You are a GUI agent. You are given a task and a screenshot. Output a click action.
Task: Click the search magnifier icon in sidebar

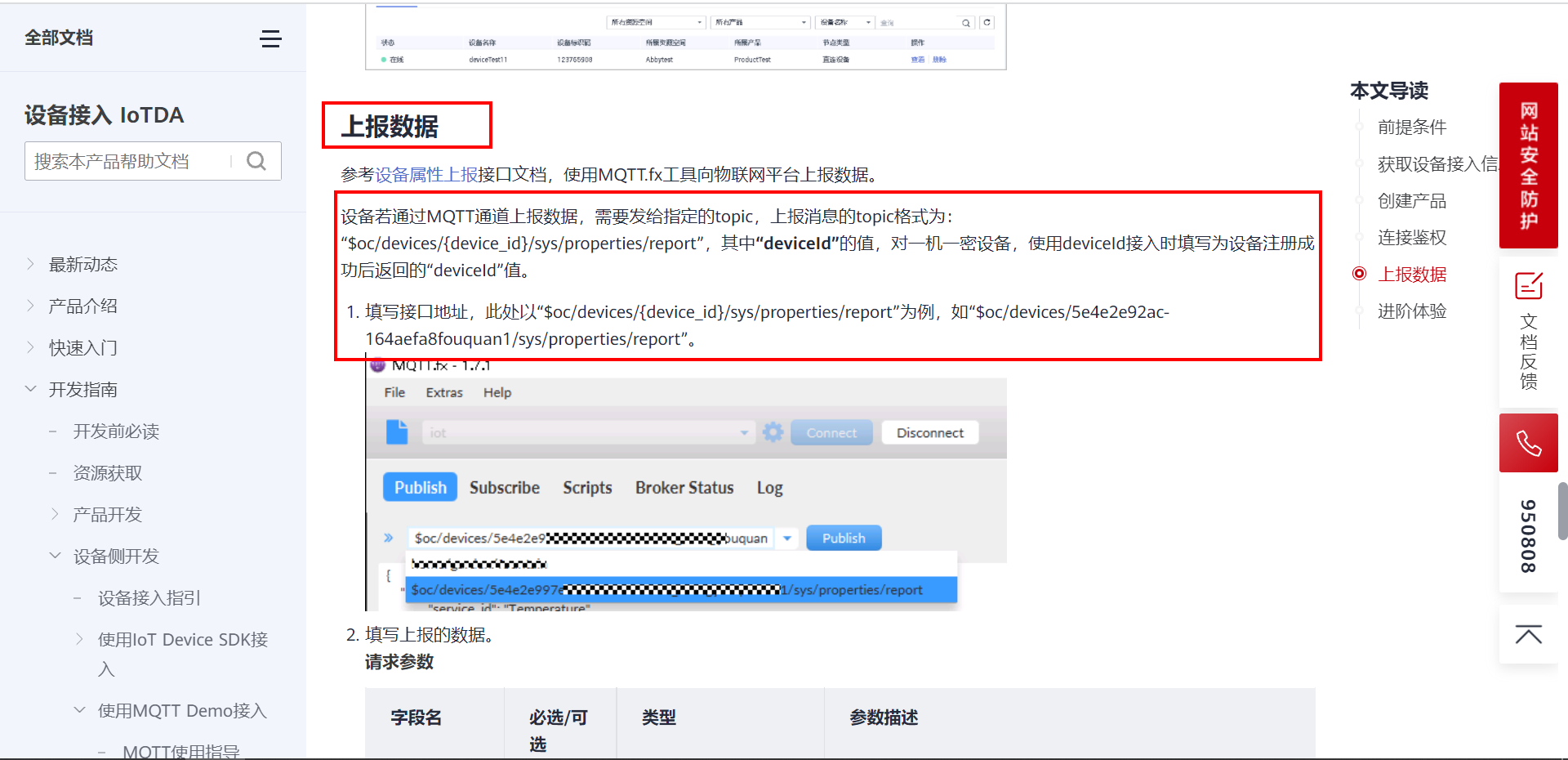click(x=256, y=161)
